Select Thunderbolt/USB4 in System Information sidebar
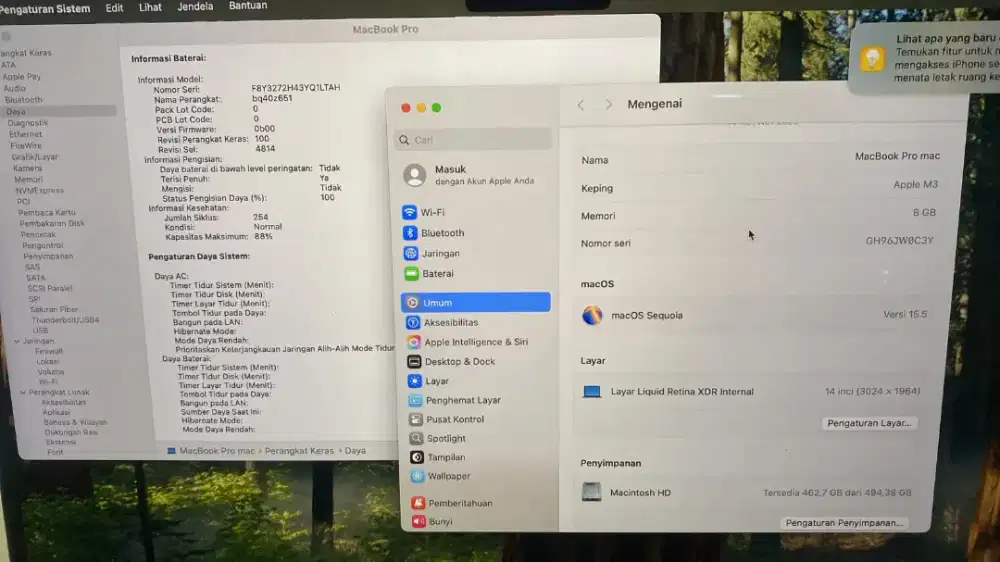 (x=65, y=320)
